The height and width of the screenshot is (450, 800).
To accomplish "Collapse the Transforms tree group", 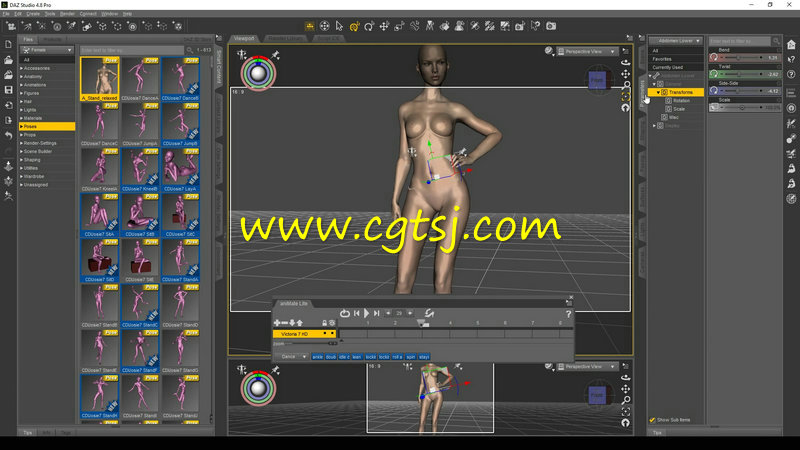I will click(658, 92).
